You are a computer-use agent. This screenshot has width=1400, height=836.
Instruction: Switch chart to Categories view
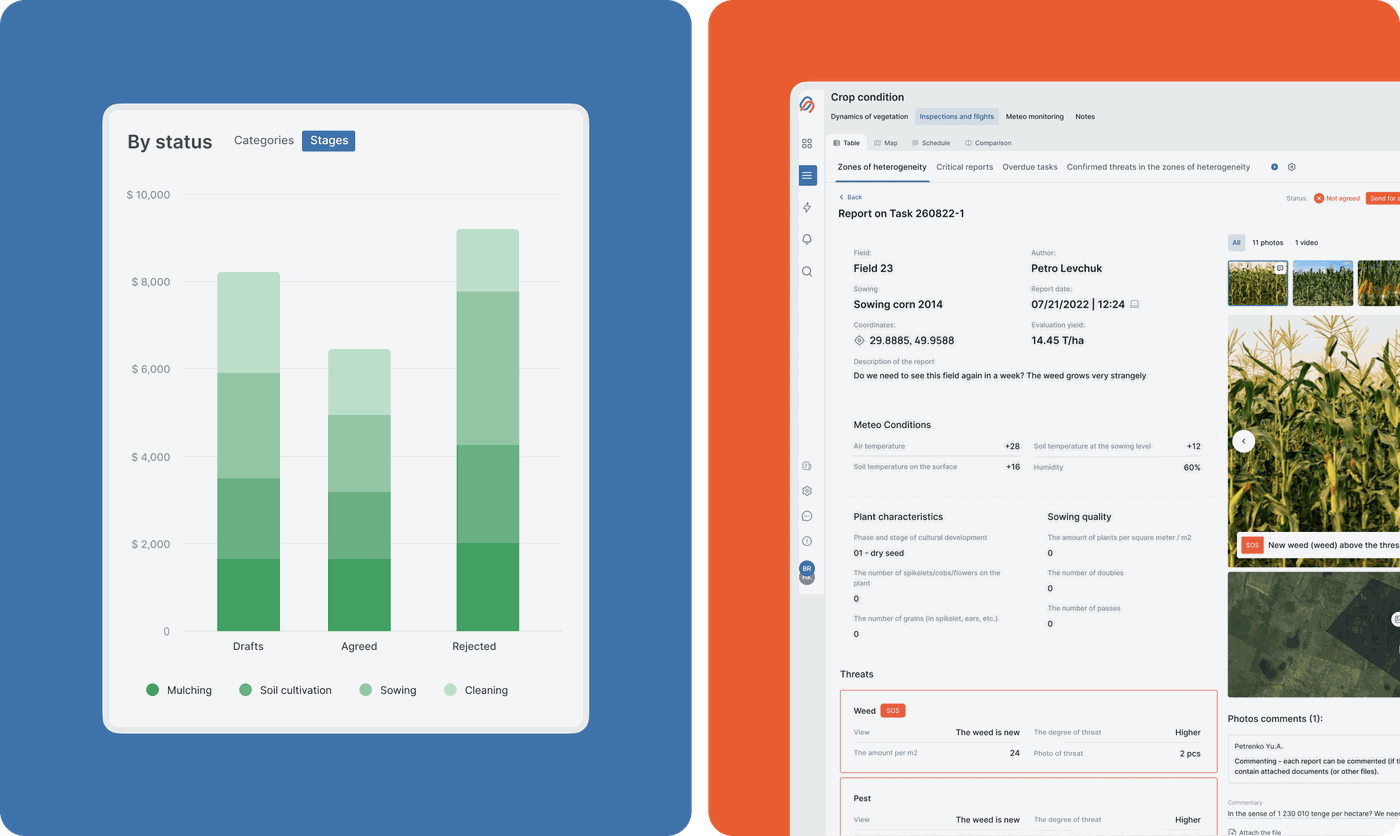(264, 141)
